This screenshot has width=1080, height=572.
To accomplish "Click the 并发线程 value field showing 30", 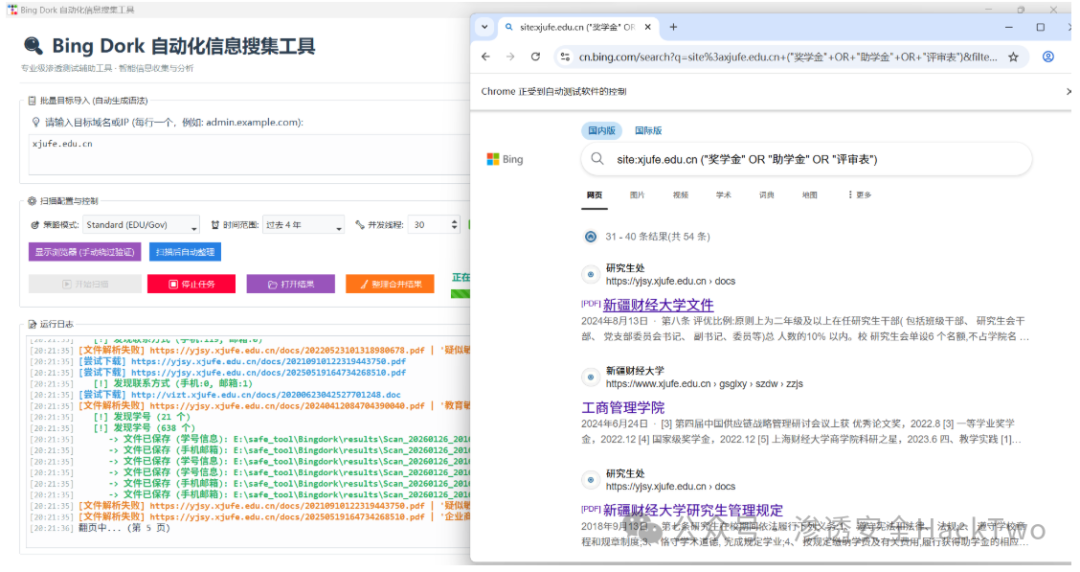I will 428,225.
